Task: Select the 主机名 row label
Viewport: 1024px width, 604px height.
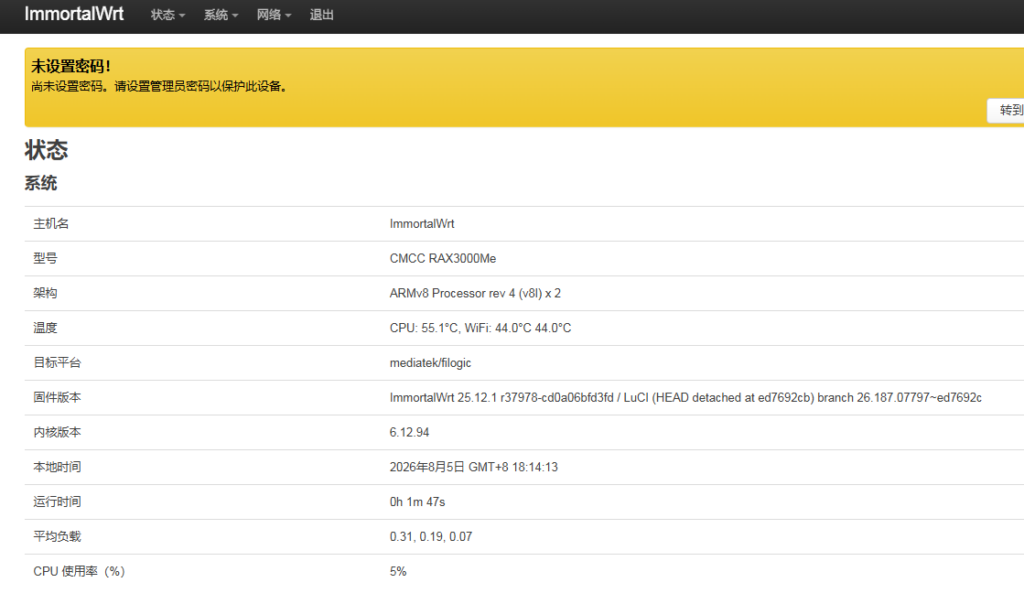Action: click(51, 223)
